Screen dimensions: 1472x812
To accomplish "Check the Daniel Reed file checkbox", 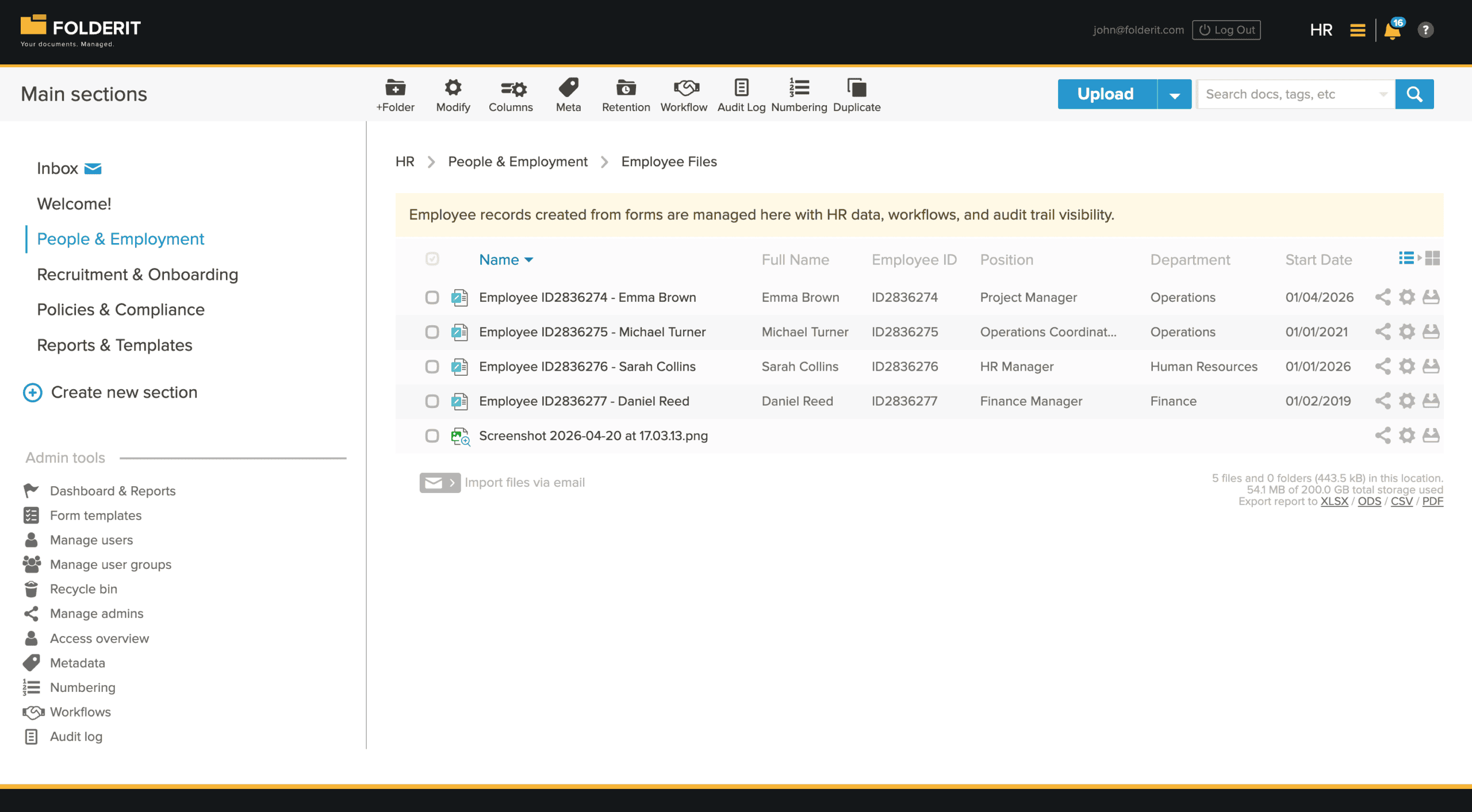I will point(432,401).
